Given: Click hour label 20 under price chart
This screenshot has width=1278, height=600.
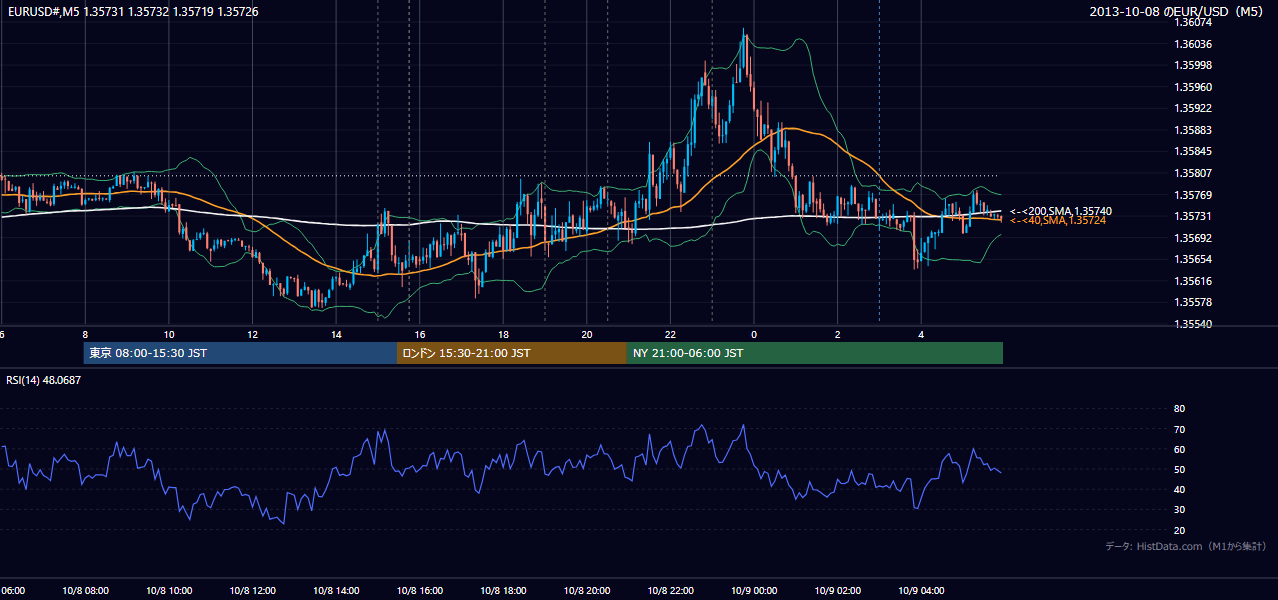Looking at the screenshot, I should 587,335.
